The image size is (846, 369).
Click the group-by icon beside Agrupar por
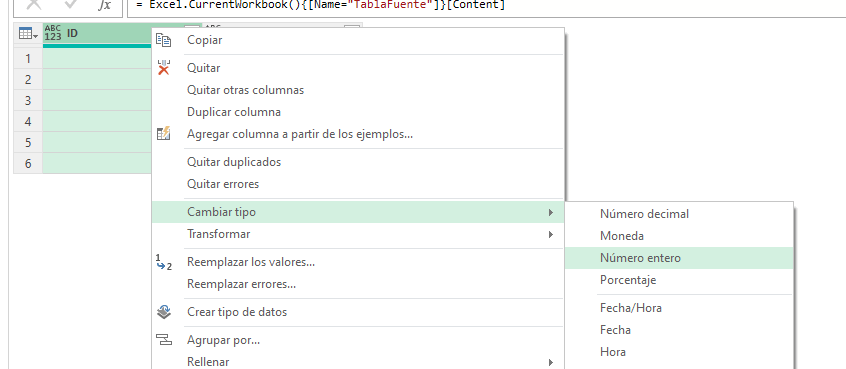click(163, 340)
